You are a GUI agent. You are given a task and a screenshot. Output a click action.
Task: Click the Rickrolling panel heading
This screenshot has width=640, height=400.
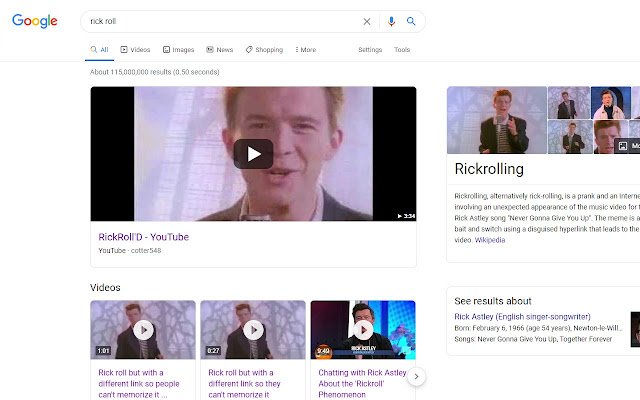pos(489,169)
